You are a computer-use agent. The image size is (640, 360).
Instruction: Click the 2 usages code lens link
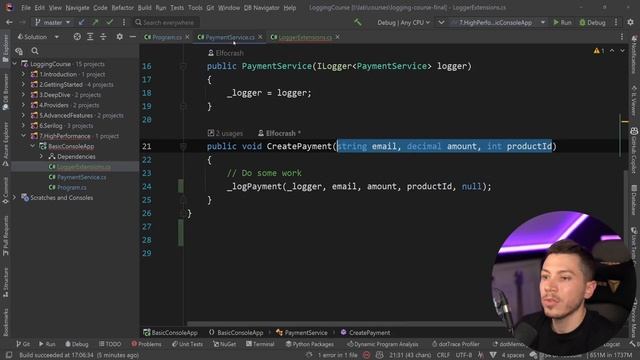click(x=225, y=133)
